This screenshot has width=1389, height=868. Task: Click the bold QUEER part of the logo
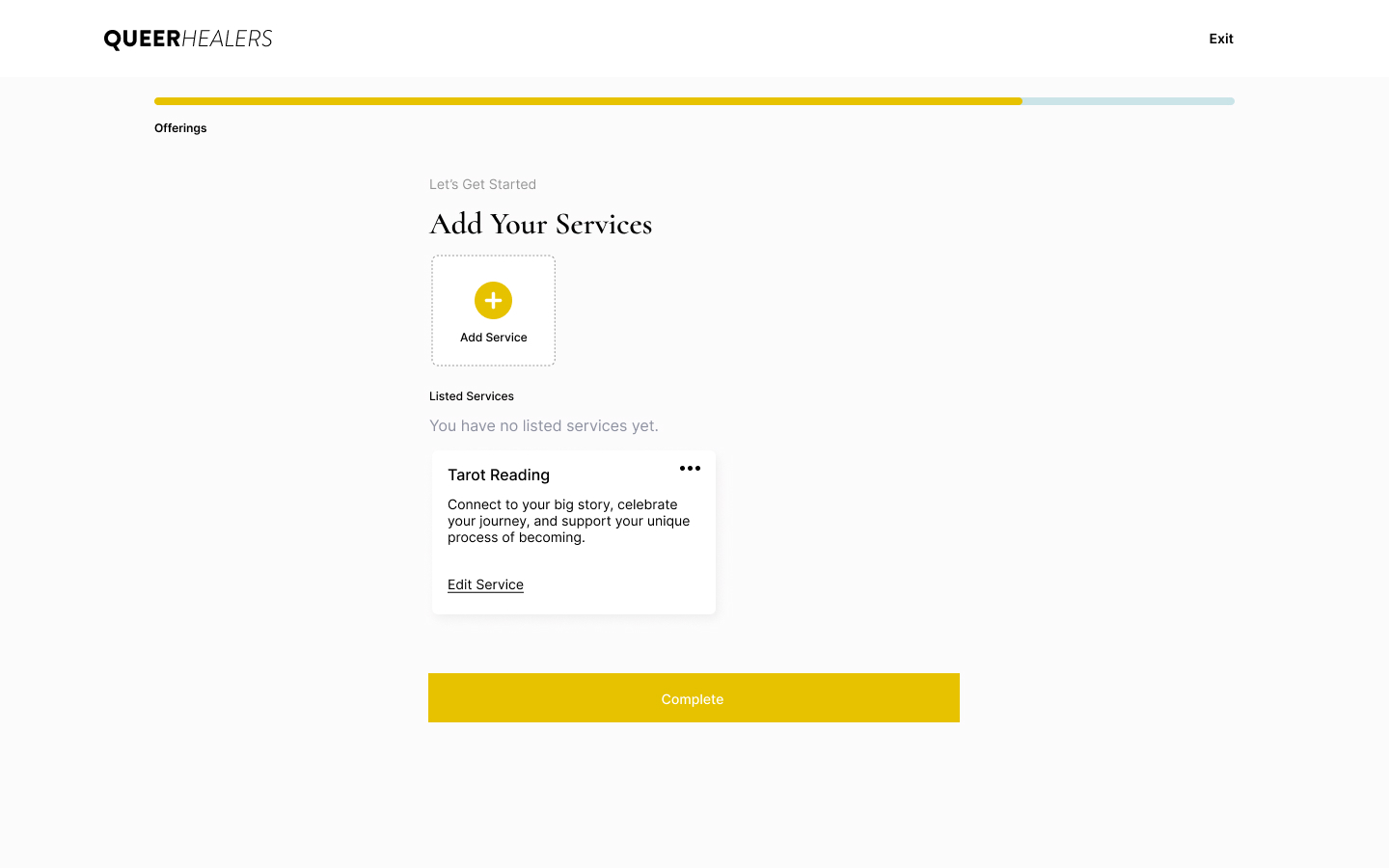142,40
